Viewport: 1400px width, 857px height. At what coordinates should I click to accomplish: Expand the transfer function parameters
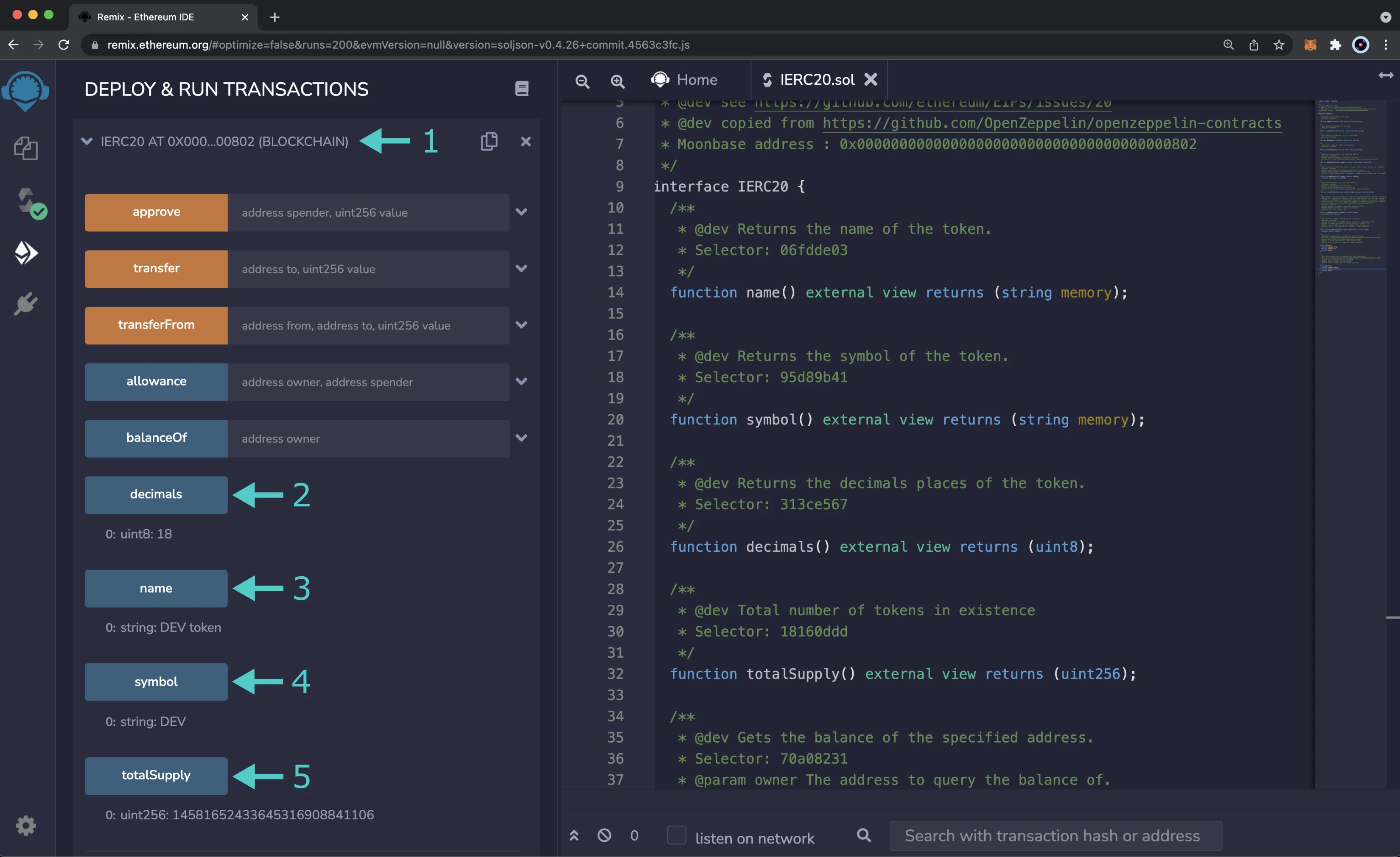[x=521, y=268]
